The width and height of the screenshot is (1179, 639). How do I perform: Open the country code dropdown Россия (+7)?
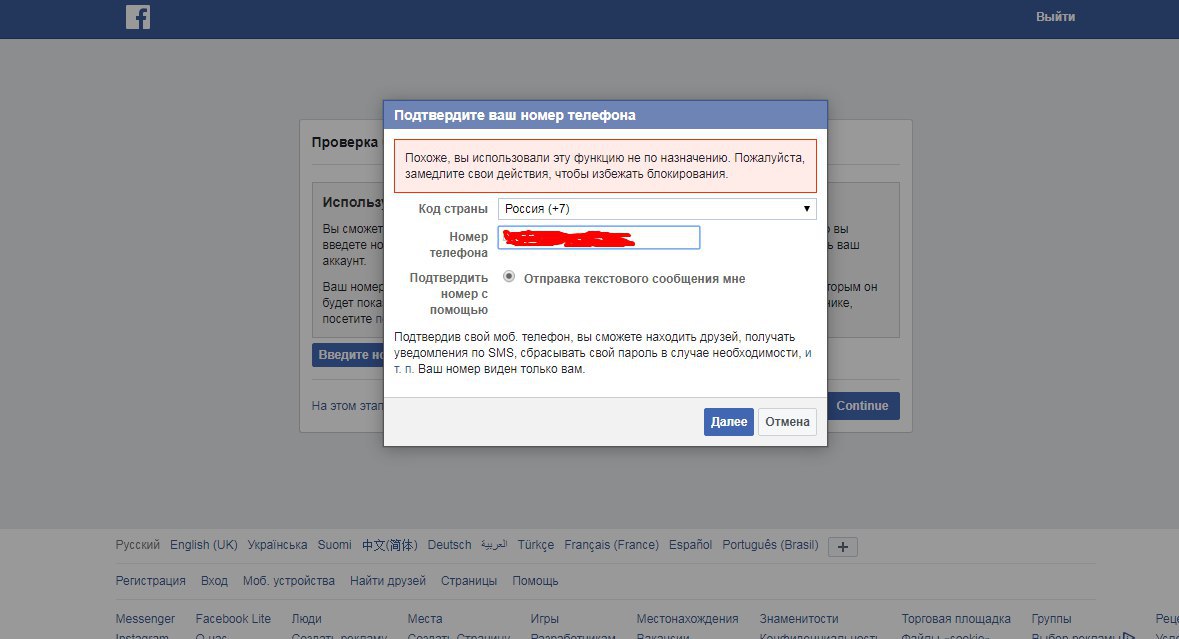[x=657, y=209]
